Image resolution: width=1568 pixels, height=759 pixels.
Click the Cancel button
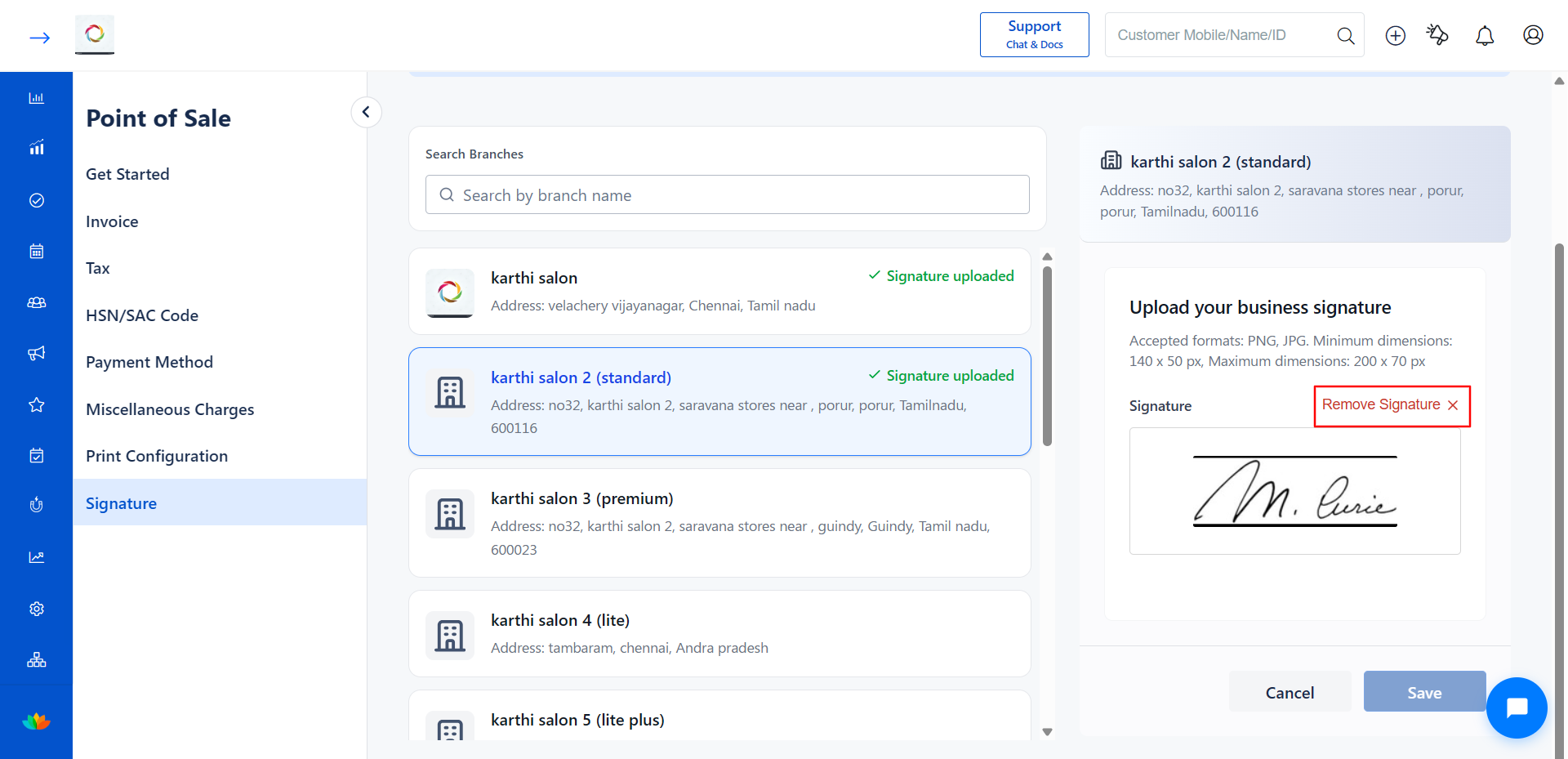click(1290, 692)
